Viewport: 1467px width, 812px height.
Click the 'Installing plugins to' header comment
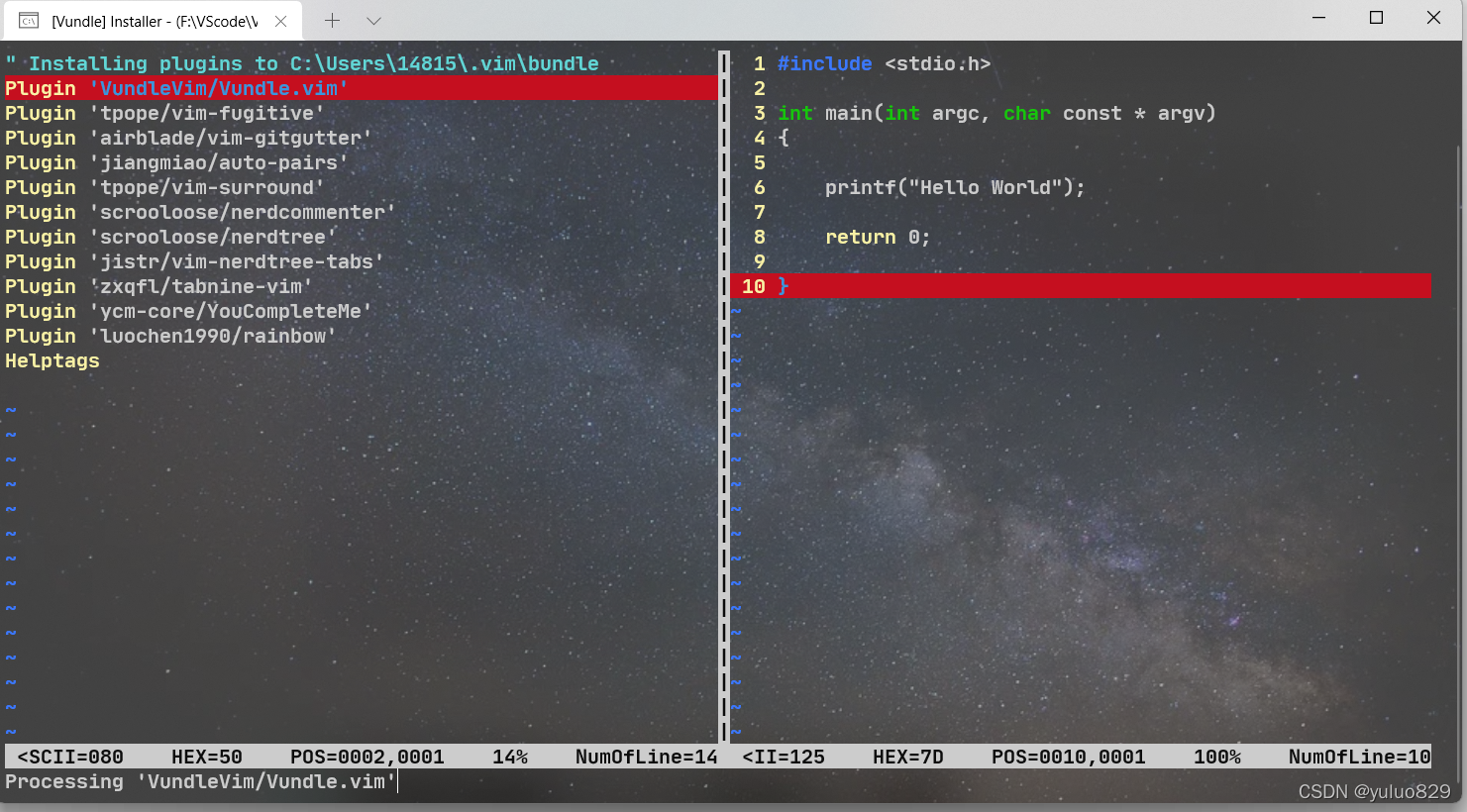(x=302, y=63)
